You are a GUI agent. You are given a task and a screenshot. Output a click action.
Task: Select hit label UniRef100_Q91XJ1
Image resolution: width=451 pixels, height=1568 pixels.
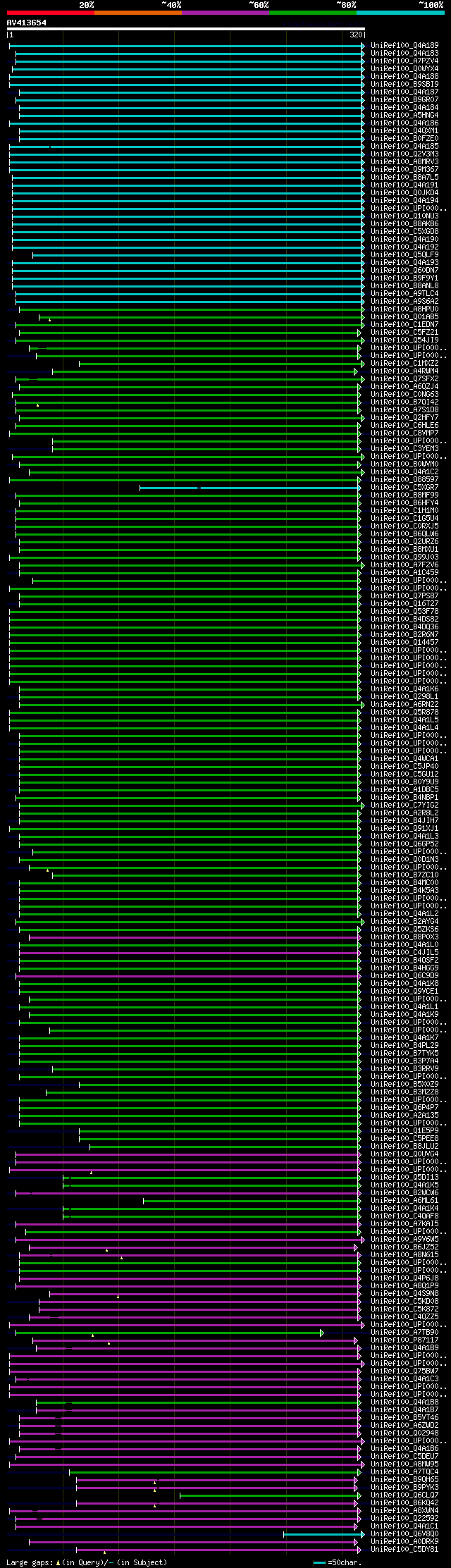pyautogui.click(x=404, y=829)
